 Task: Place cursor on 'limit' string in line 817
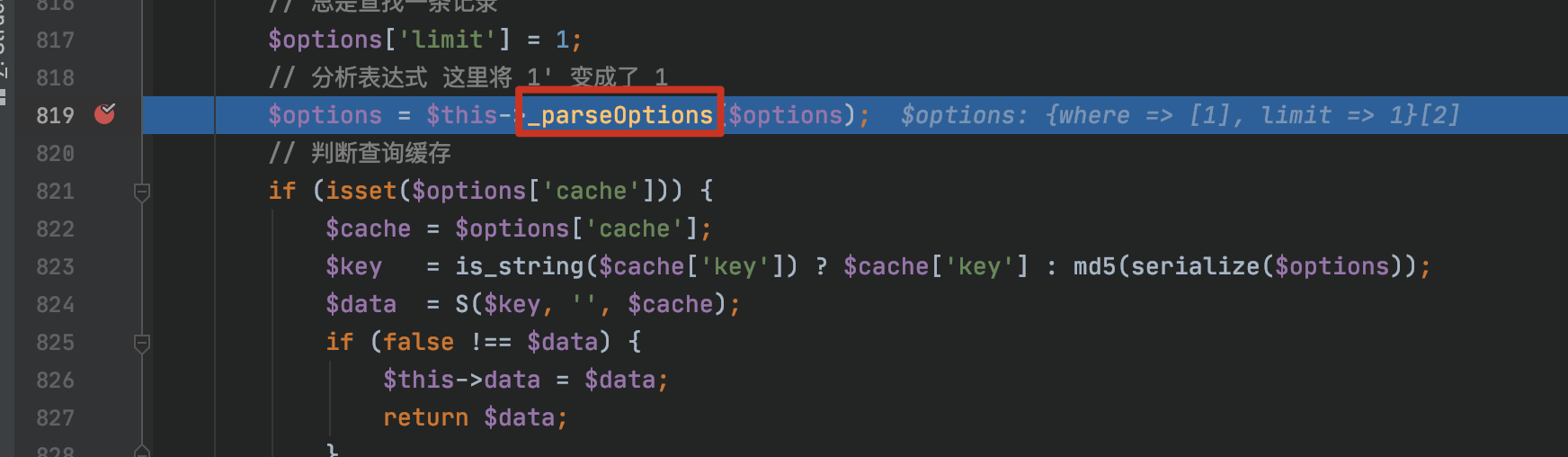(x=448, y=40)
